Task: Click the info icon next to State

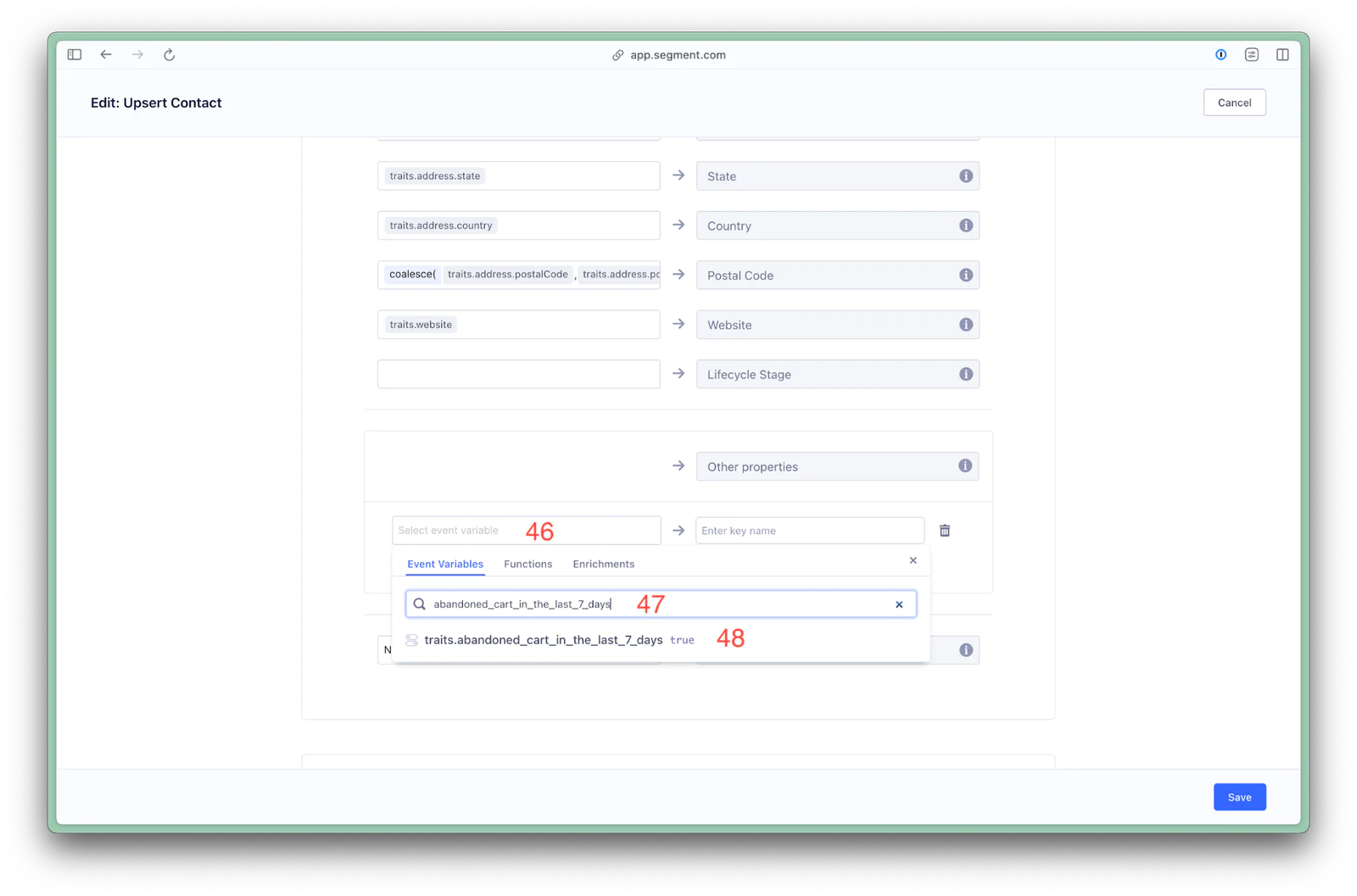Action: [x=965, y=176]
